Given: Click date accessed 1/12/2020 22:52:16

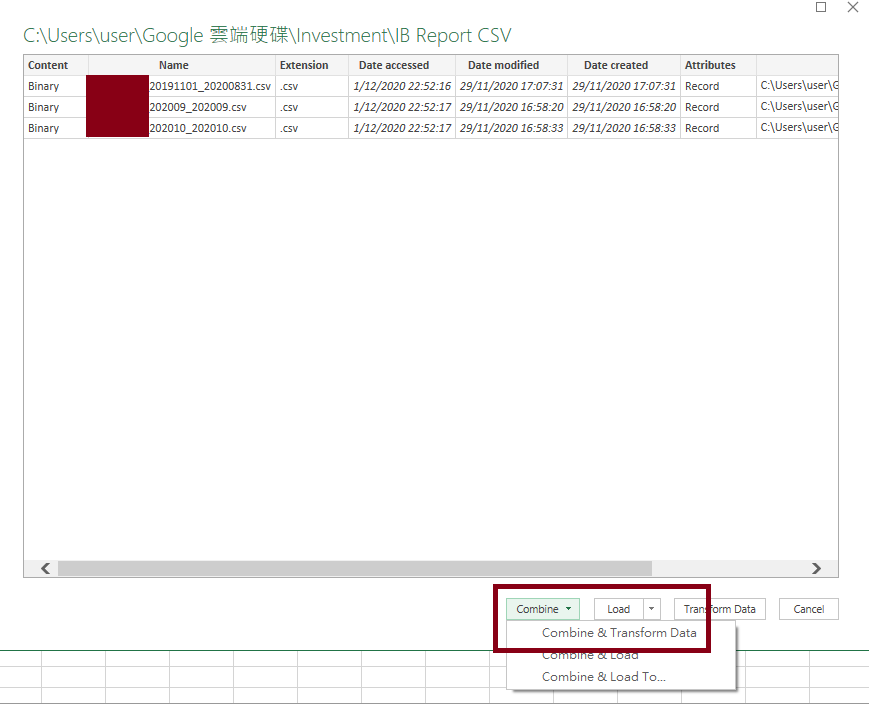Looking at the screenshot, I should [x=402, y=86].
